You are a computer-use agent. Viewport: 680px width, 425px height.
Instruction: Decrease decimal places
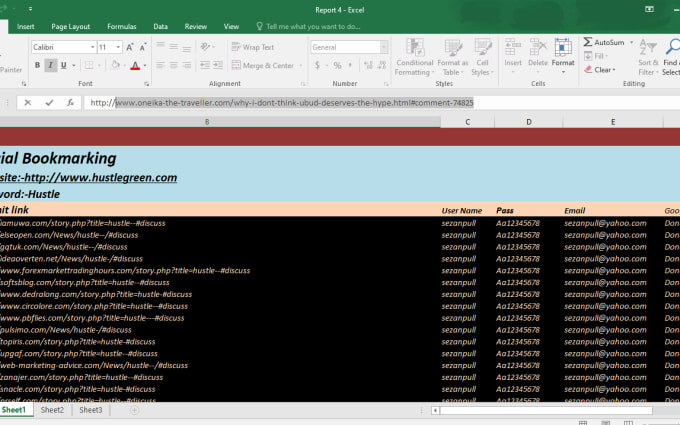click(x=382, y=65)
